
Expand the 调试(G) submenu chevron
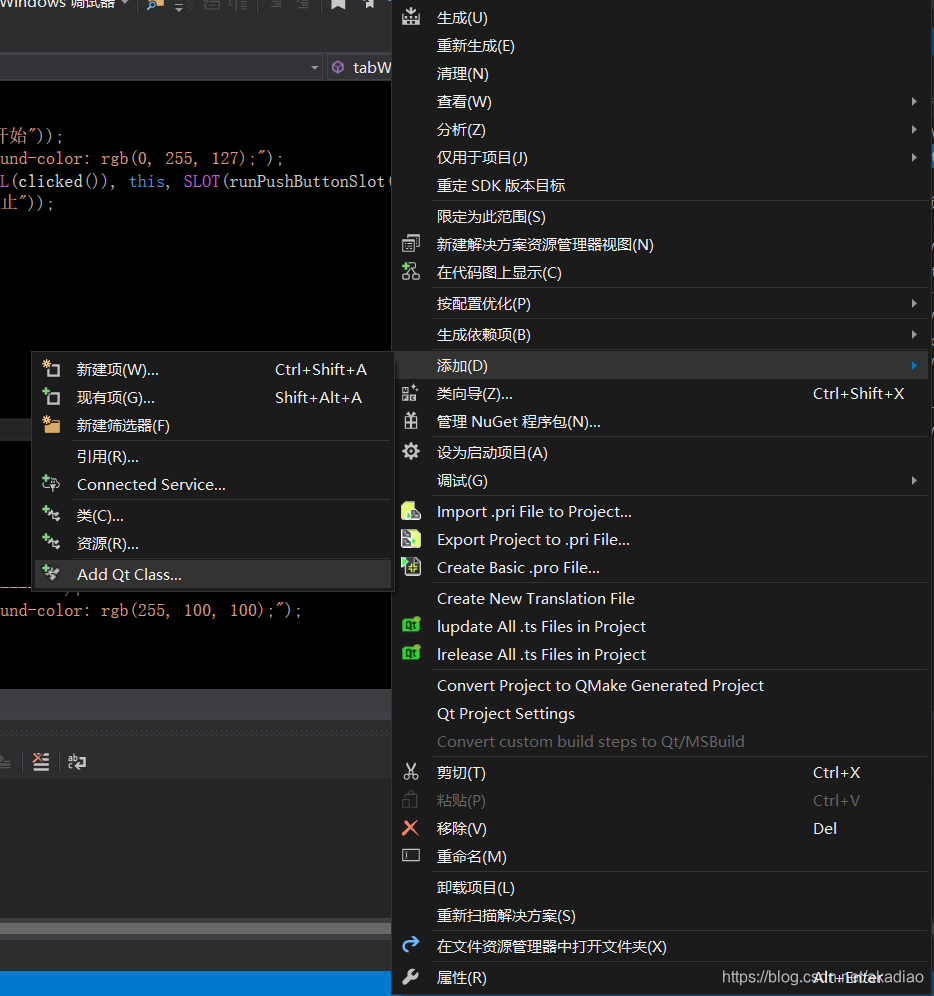[916, 480]
